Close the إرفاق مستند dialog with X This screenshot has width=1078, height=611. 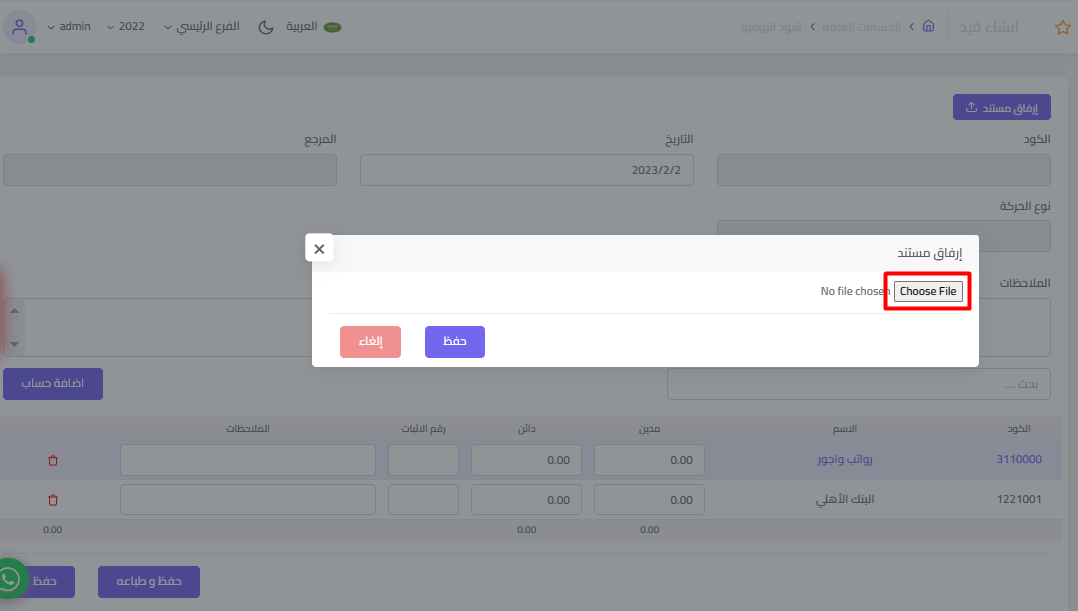coord(319,249)
